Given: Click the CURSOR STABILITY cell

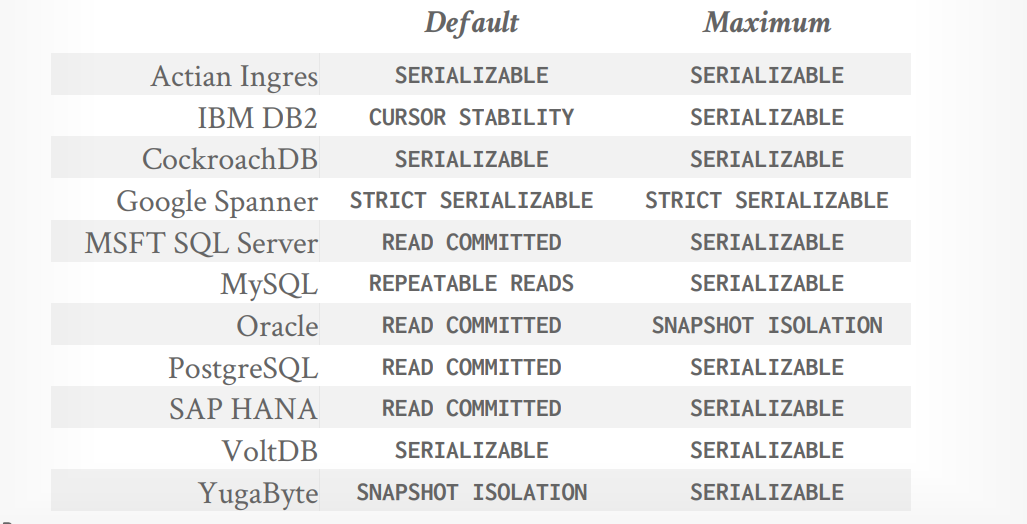Looking at the screenshot, I should click(x=471, y=118).
